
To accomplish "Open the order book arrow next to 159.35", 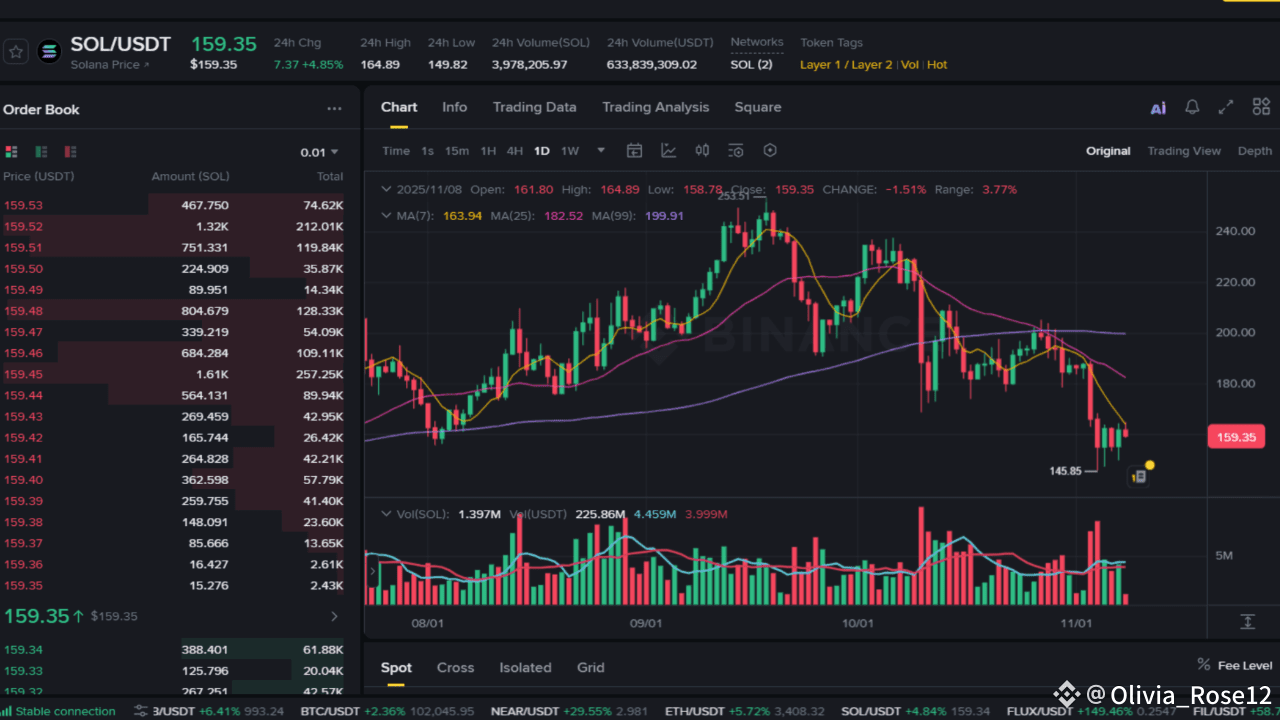I will pyautogui.click(x=334, y=616).
